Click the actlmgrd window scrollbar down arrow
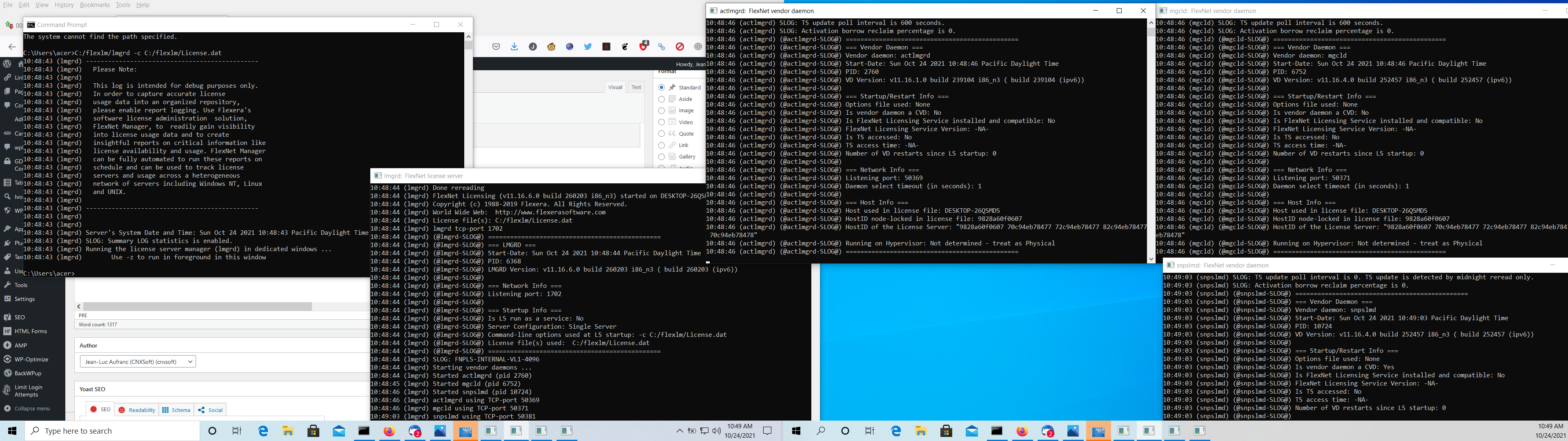The width and height of the screenshot is (1568, 441). click(x=1150, y=259)
